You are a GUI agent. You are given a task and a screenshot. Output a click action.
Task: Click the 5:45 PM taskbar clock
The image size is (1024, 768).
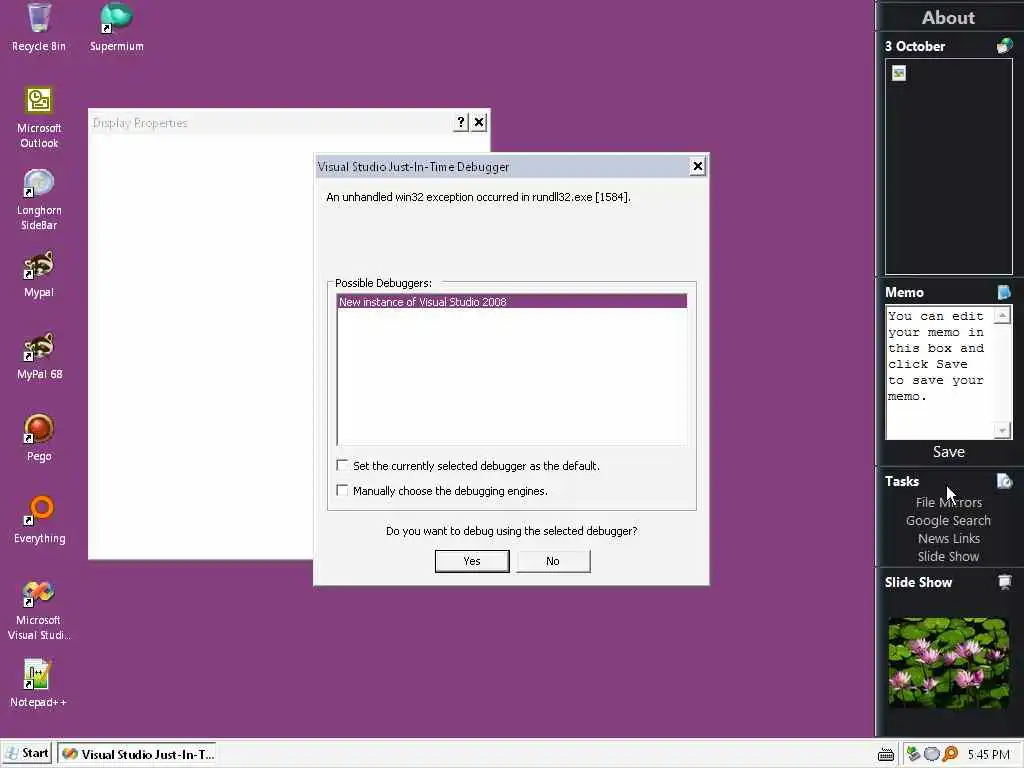[988, 754]
